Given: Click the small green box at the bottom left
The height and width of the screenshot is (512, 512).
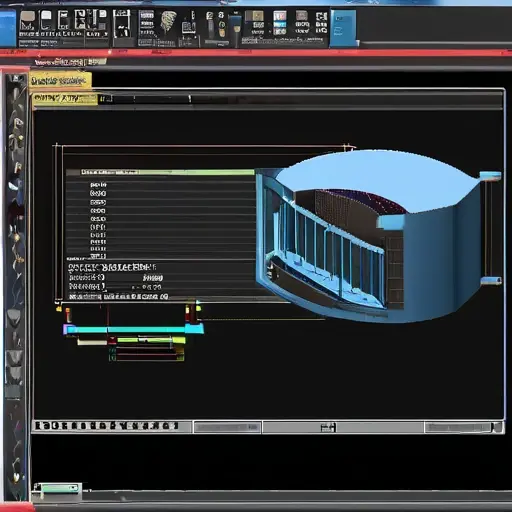Looking at the screenshot, I should coord(57,488).
